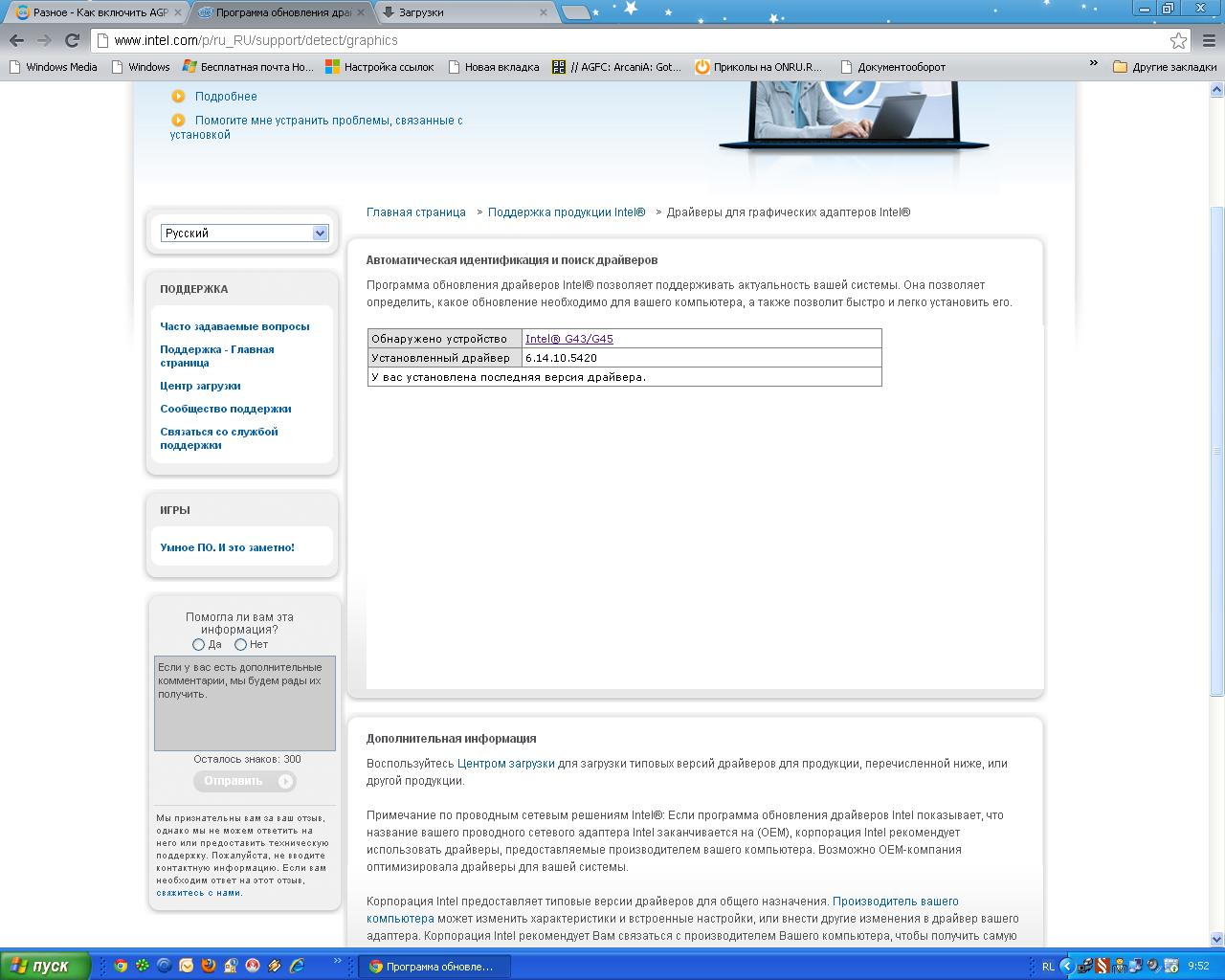Click the vertical page scrollbar thumb

pyautogui.click(x=1216, y=450)
